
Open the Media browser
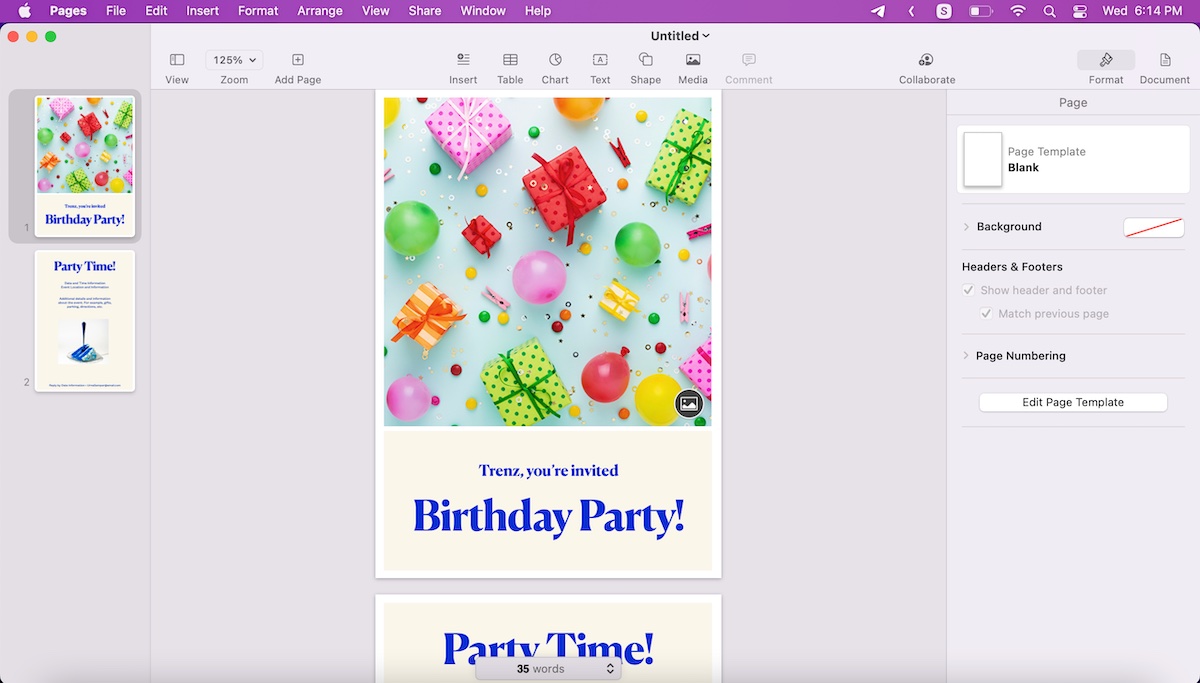click(692, 67)
